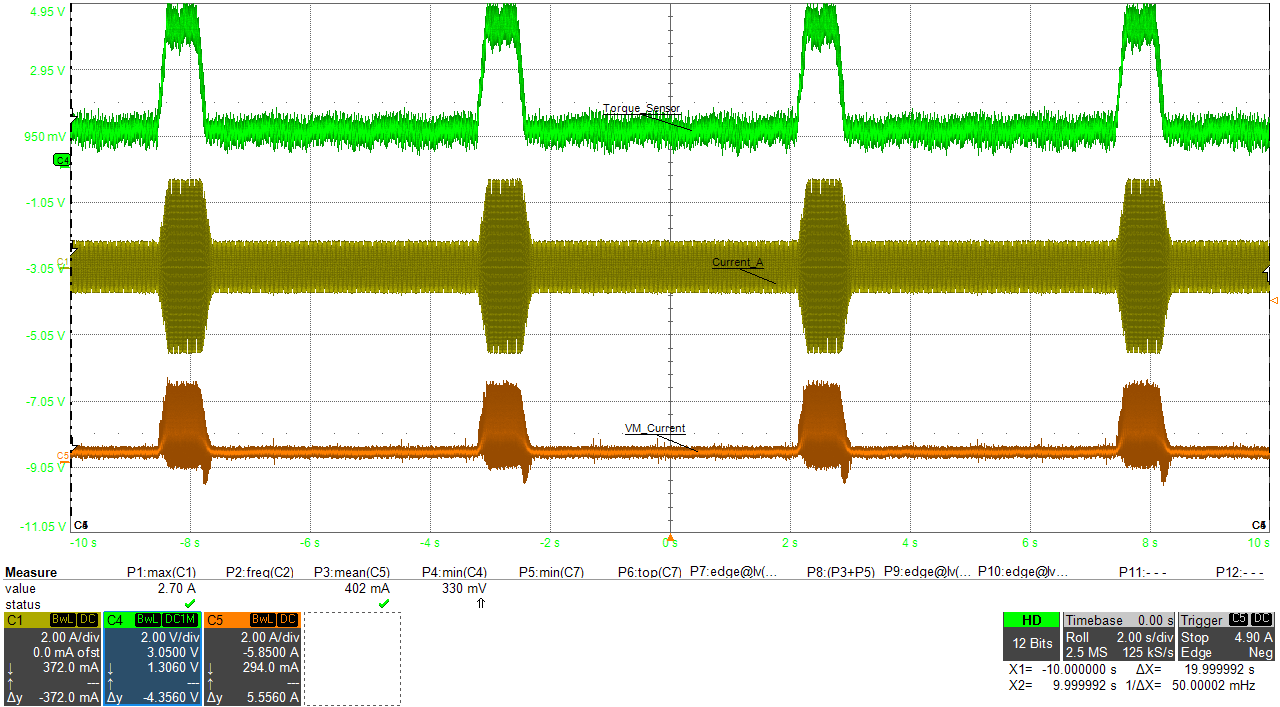Click the orange C5 channel ground marker
The width and height of the screenshot is (1280, 707).
pyautogui.click(x=63, y=456)
